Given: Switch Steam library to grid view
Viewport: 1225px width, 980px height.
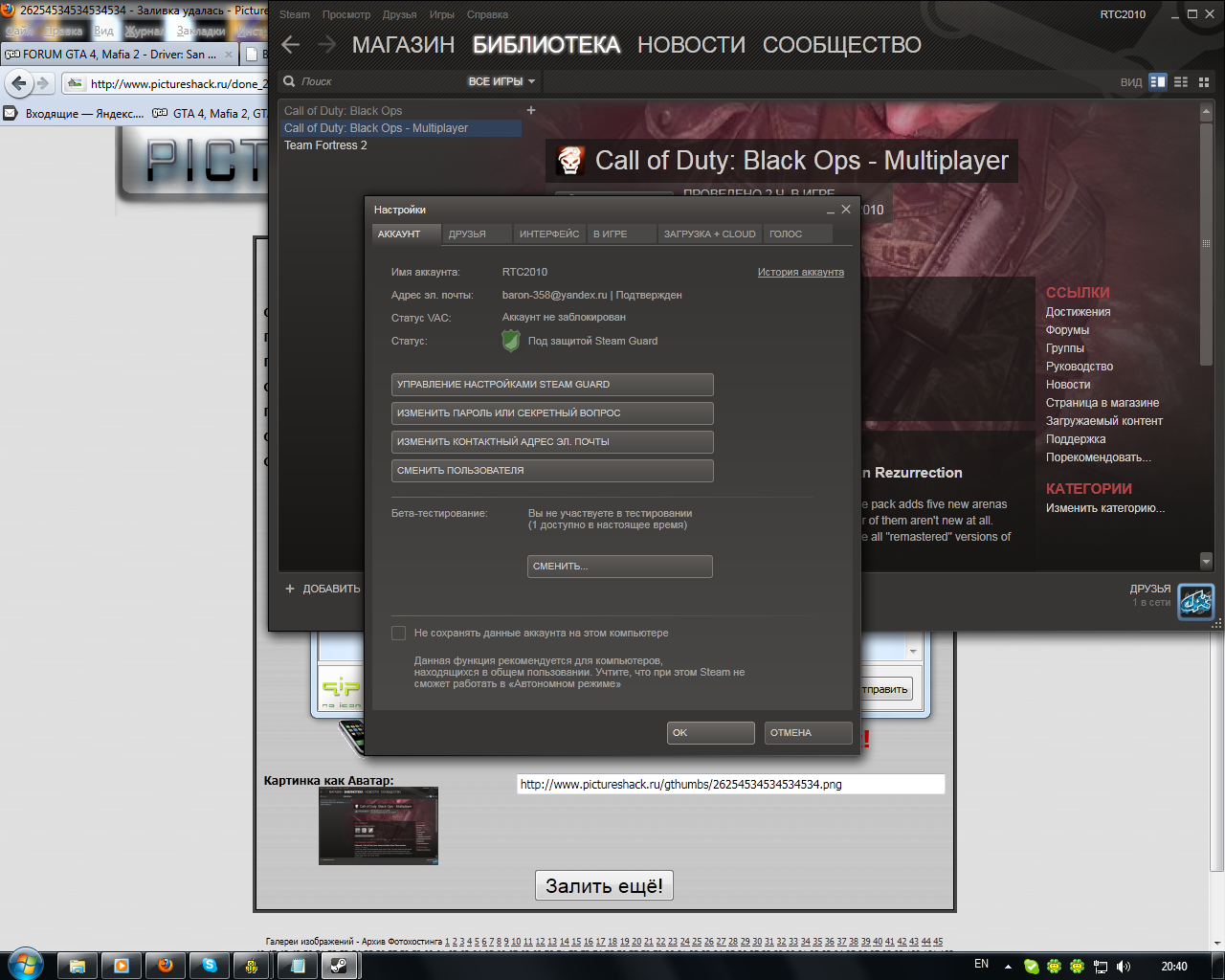Looking at the screenshot, I should point(1204,81).
